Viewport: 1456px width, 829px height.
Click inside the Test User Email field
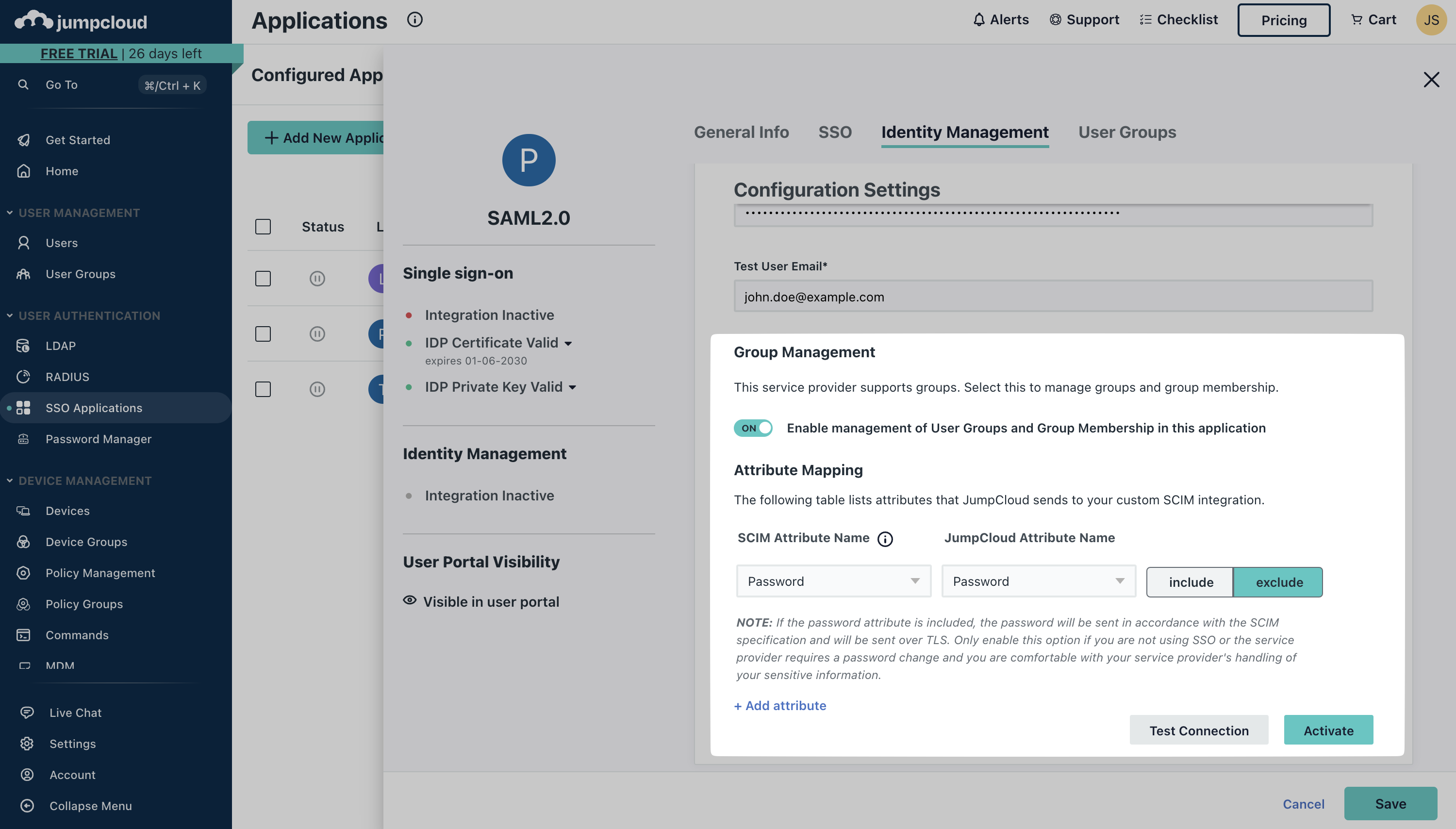1052,296
